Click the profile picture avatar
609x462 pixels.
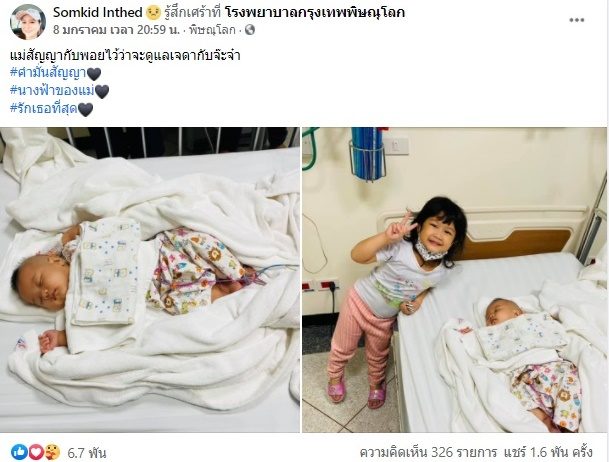tap(28, 22)
